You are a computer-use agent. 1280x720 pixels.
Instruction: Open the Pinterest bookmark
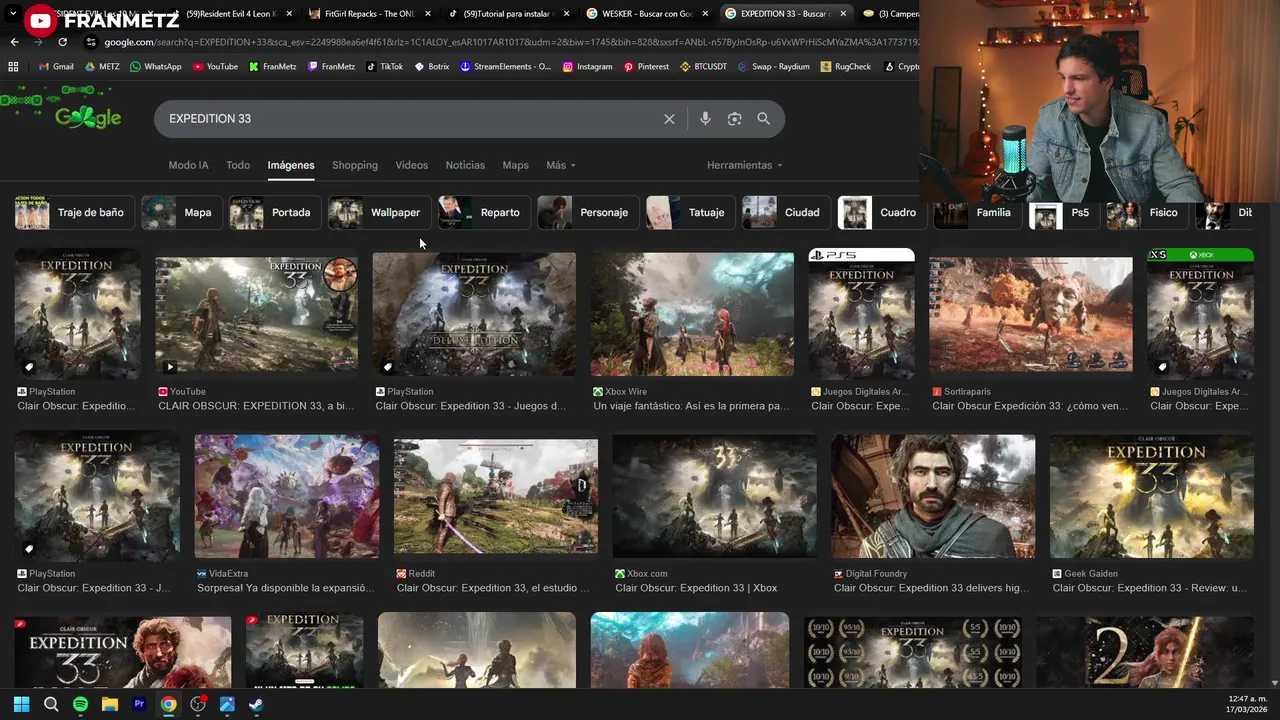coord(646,67)
